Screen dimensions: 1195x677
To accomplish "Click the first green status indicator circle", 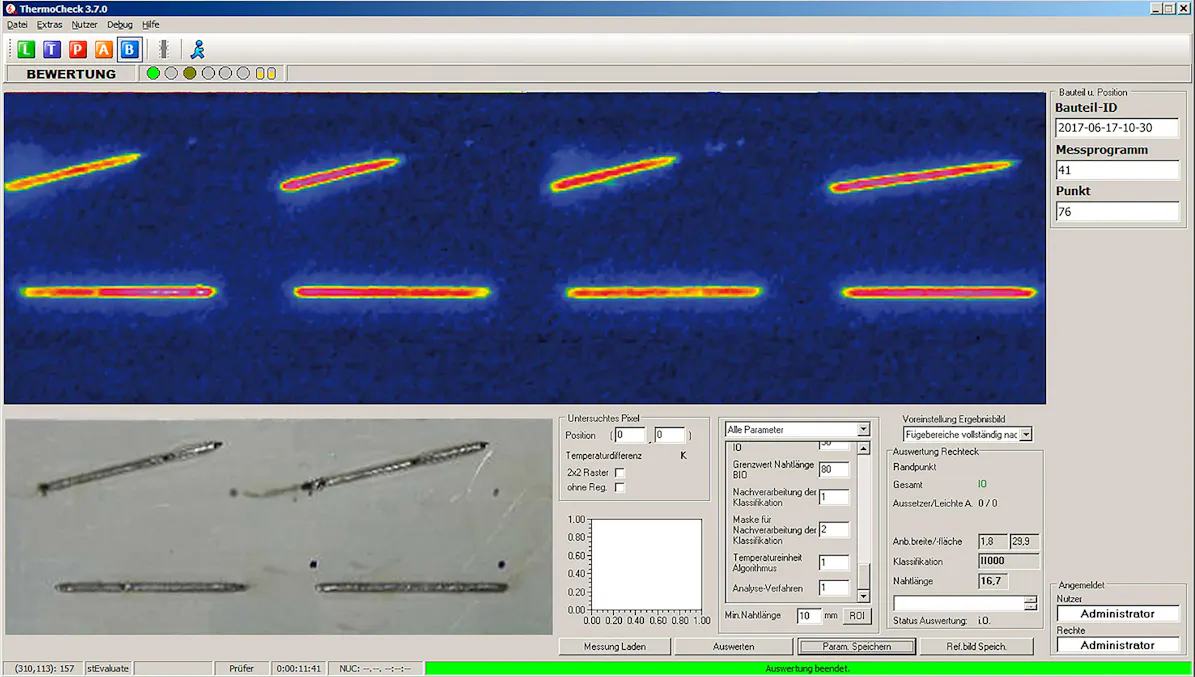I will 152,72.
